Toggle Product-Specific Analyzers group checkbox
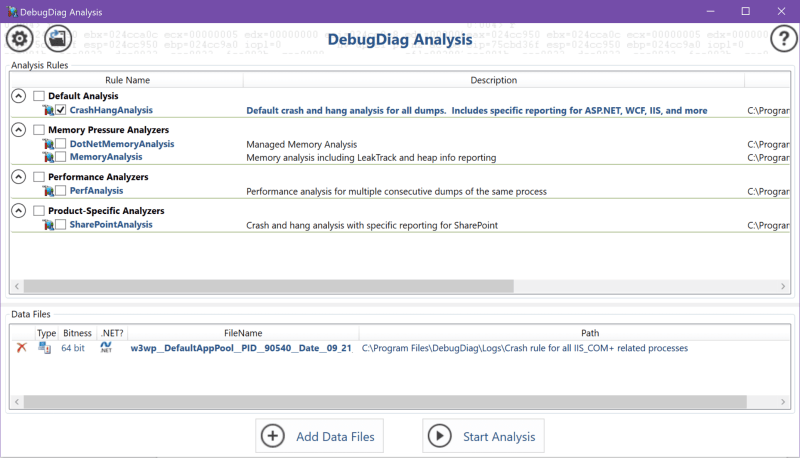Screen dimensions: 800x458 pyautogui.click(x=39, y=210)
